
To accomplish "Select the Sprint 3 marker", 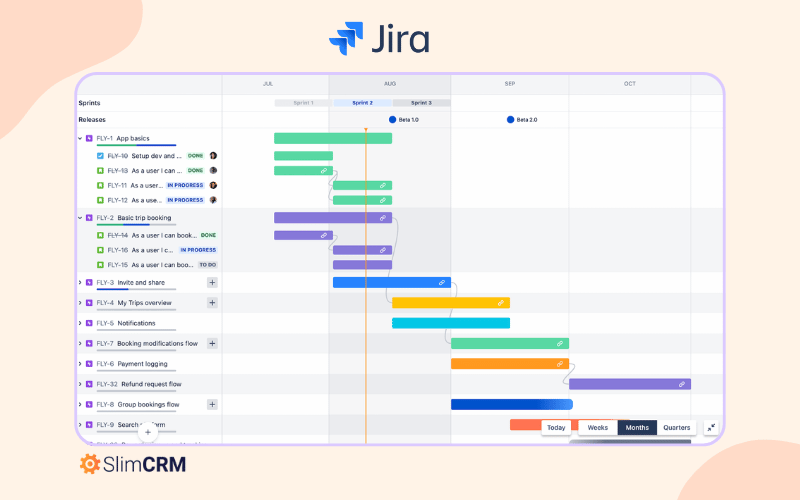I will click(421, 103).
